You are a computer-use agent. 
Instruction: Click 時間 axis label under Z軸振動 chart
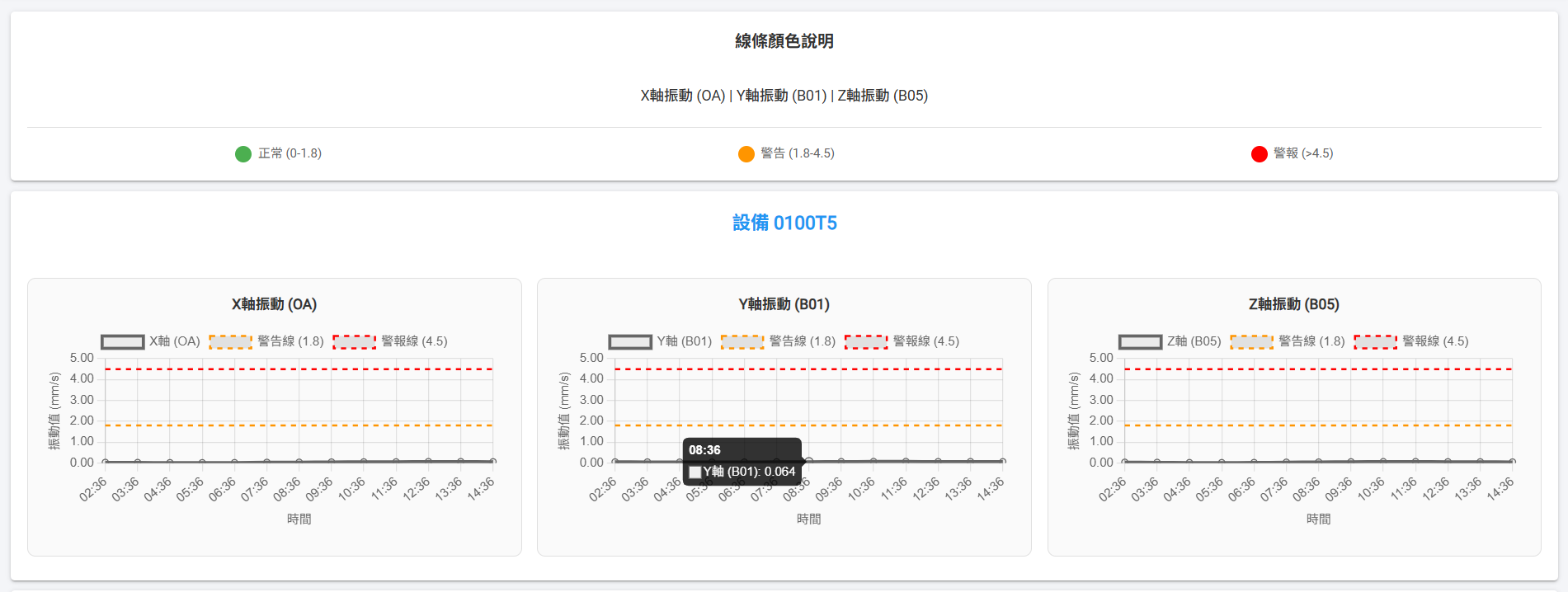pos(1318,519)
